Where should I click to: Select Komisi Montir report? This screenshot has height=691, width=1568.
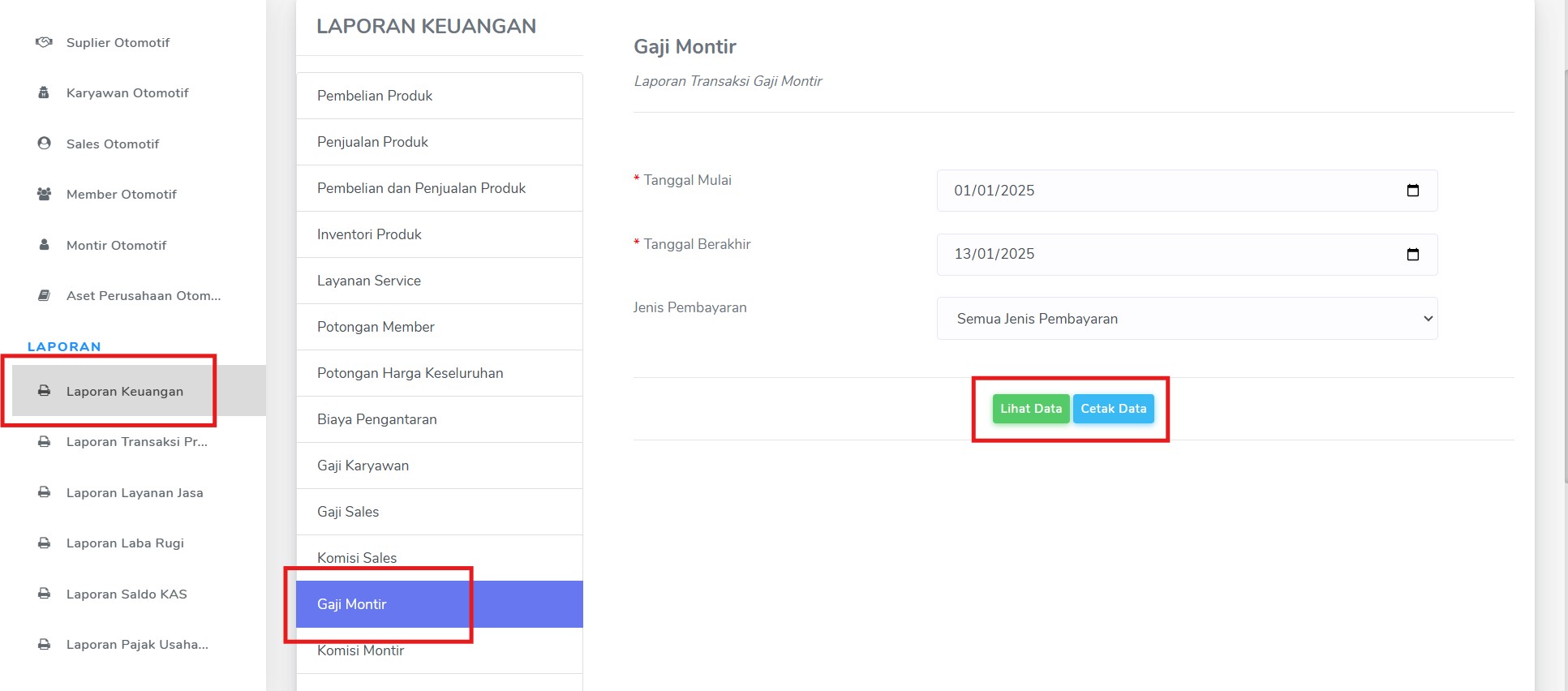(440, 650)
